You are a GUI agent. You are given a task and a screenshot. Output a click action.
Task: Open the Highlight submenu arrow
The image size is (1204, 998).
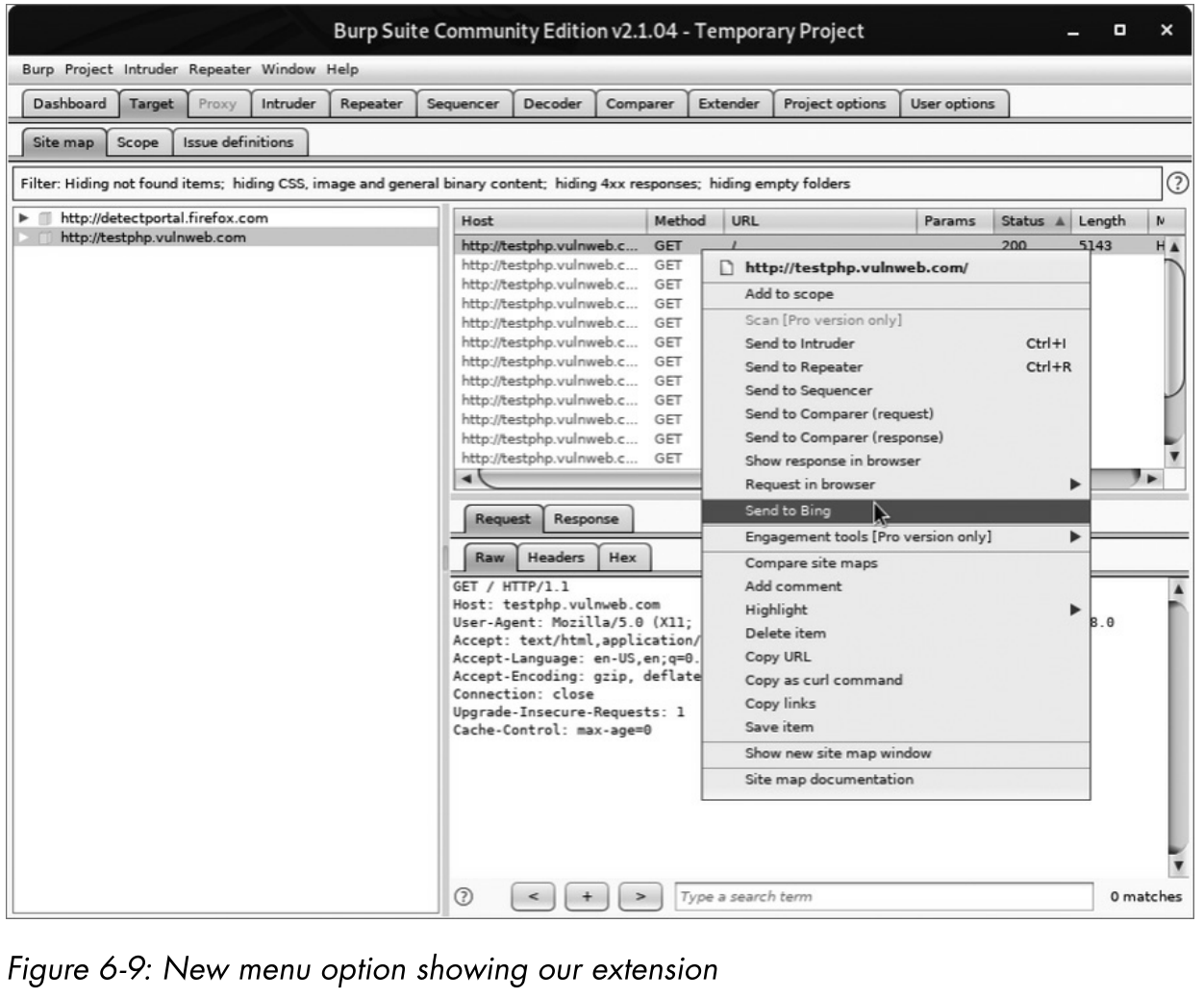point(1075,610)
